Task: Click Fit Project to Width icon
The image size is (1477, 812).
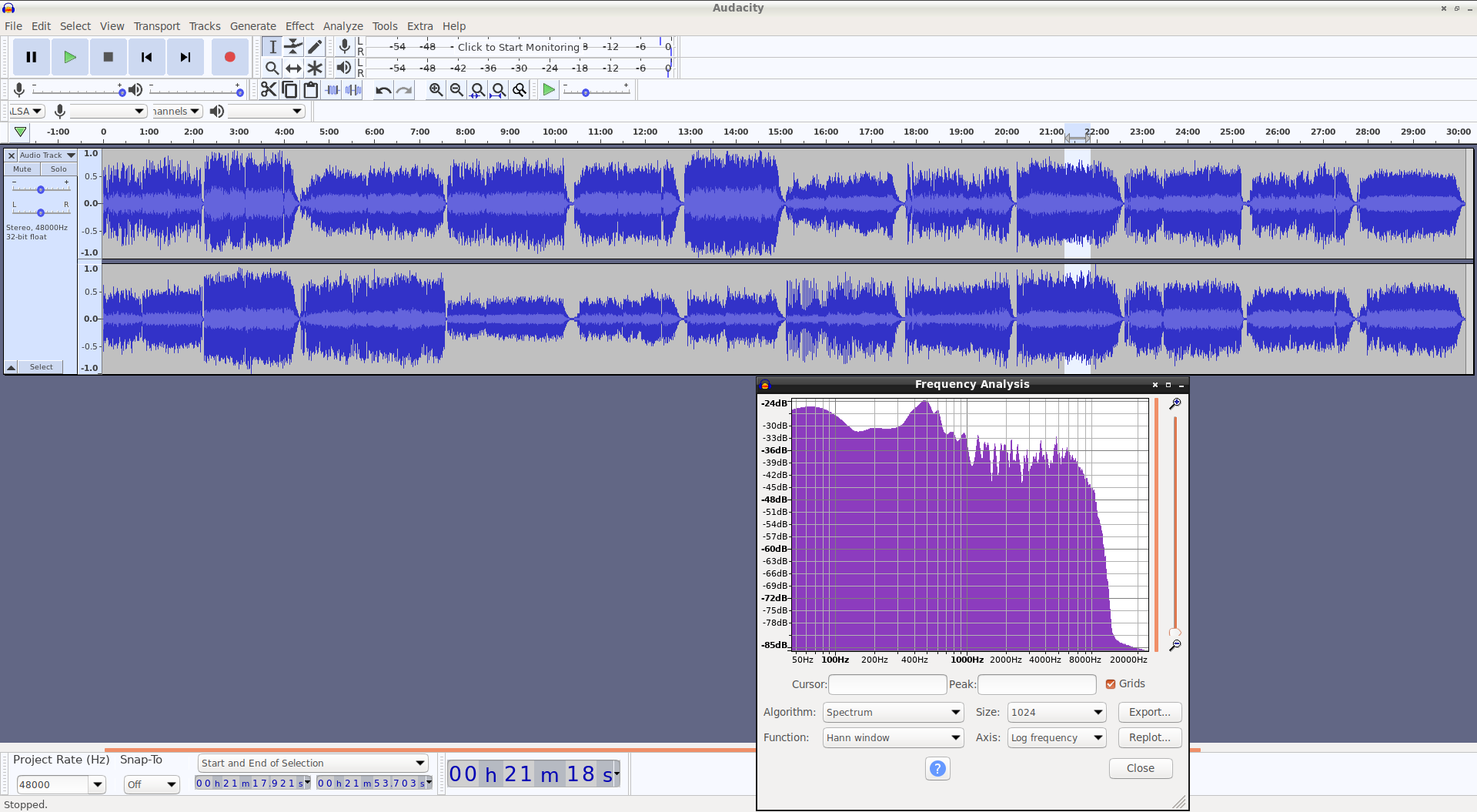Action: 499,90
